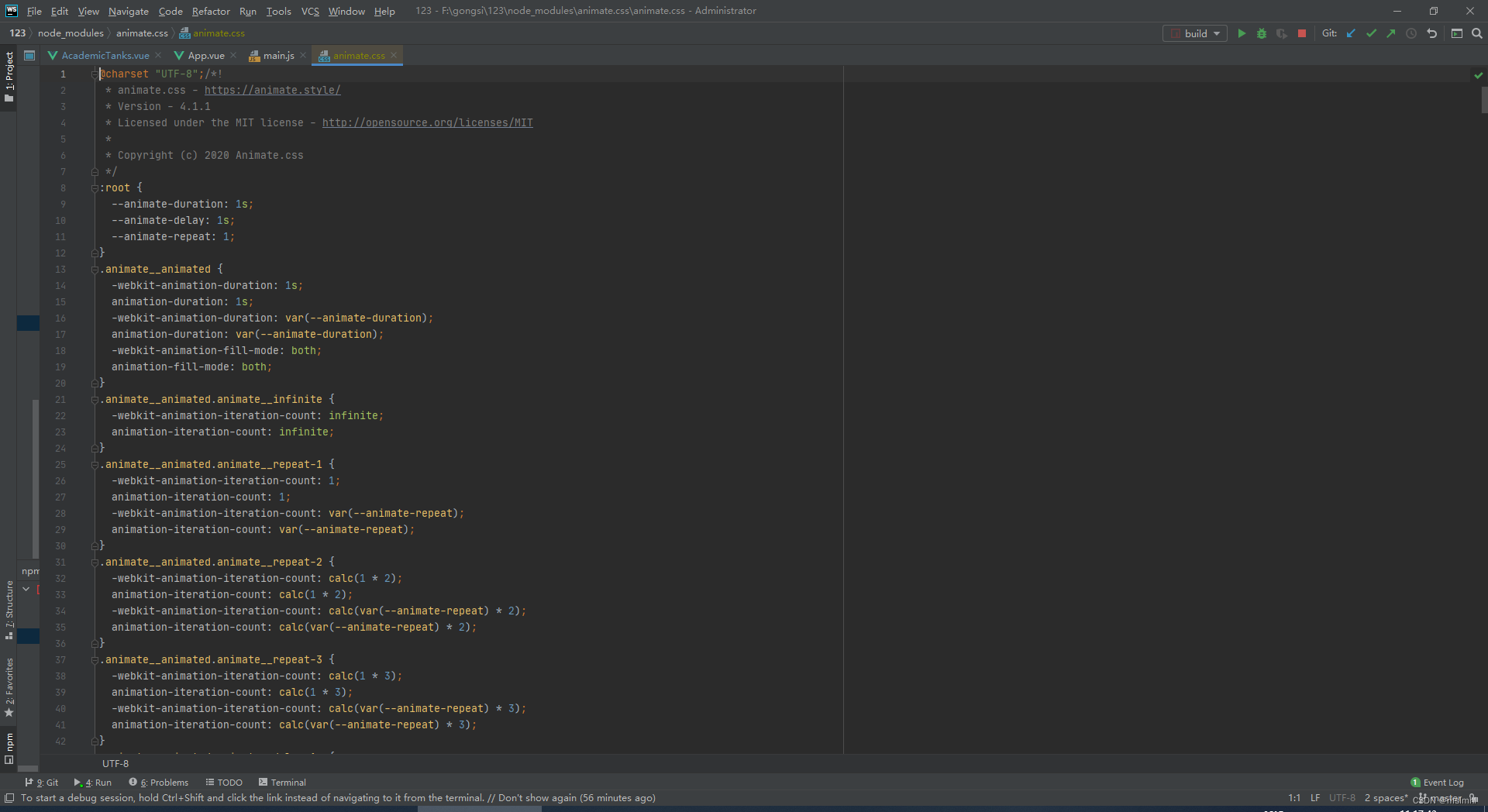Click the UTF-8 breadcrumb below the editor
The image size is (1488, 812).
(x=115, y=764)
